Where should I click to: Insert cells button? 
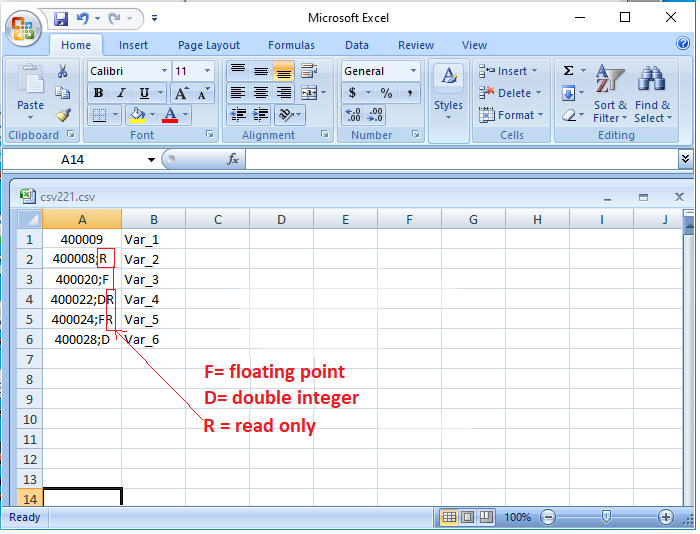click(508, 71)
